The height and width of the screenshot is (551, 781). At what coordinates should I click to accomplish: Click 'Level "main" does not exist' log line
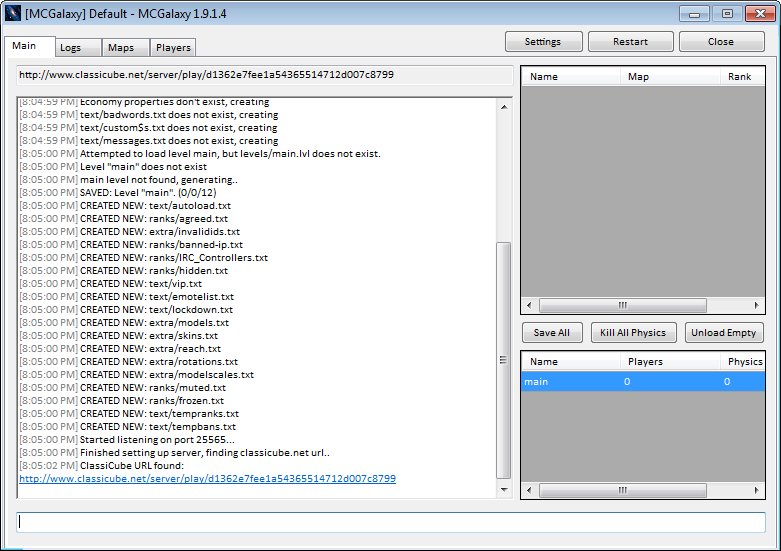tap(113, 167)
